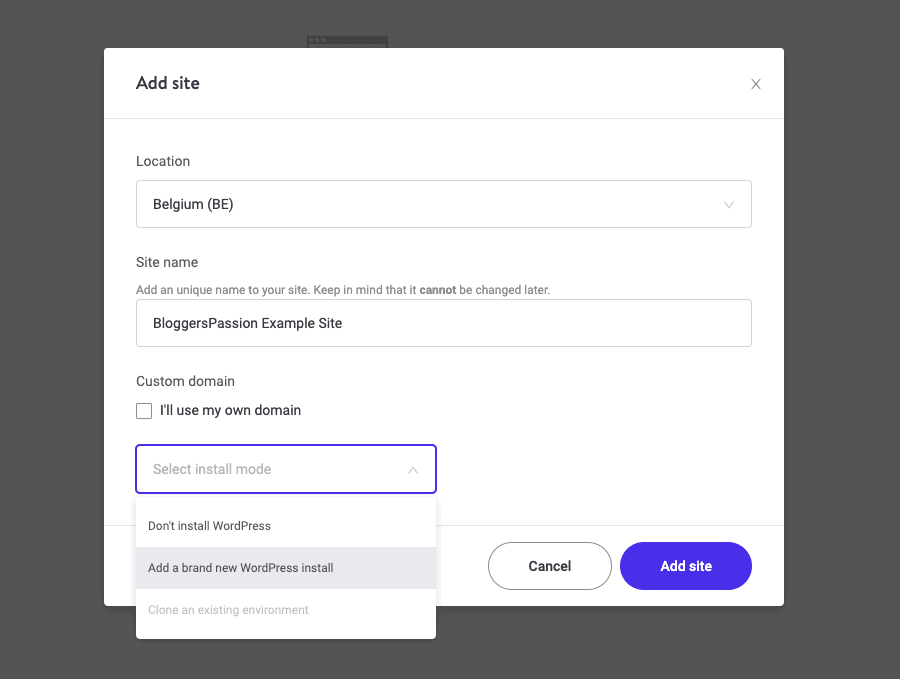The width and height of the screenshot is (900, 679).
Task: Collapse install mode list via up chevron
Action: 413,470
